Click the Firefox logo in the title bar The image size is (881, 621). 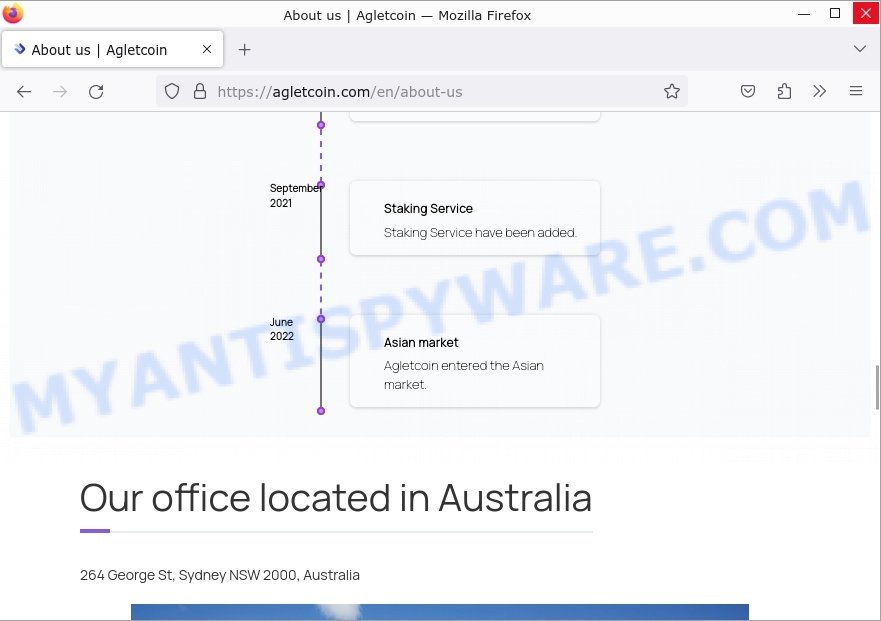(12, 13)
